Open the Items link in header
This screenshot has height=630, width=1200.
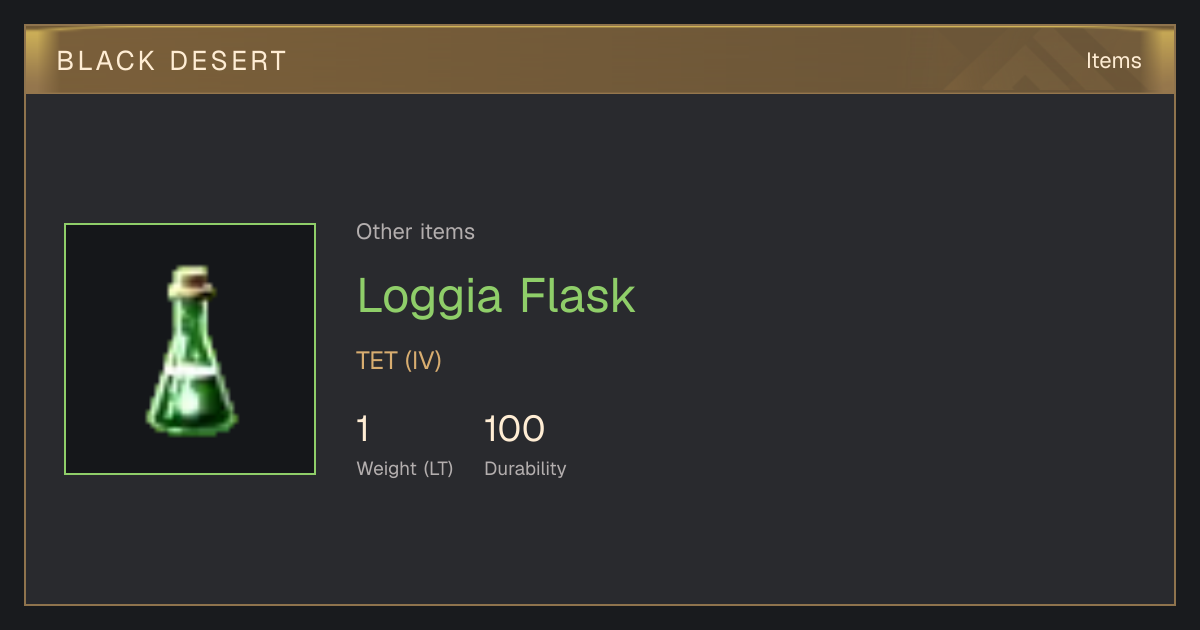(1113, 60)
